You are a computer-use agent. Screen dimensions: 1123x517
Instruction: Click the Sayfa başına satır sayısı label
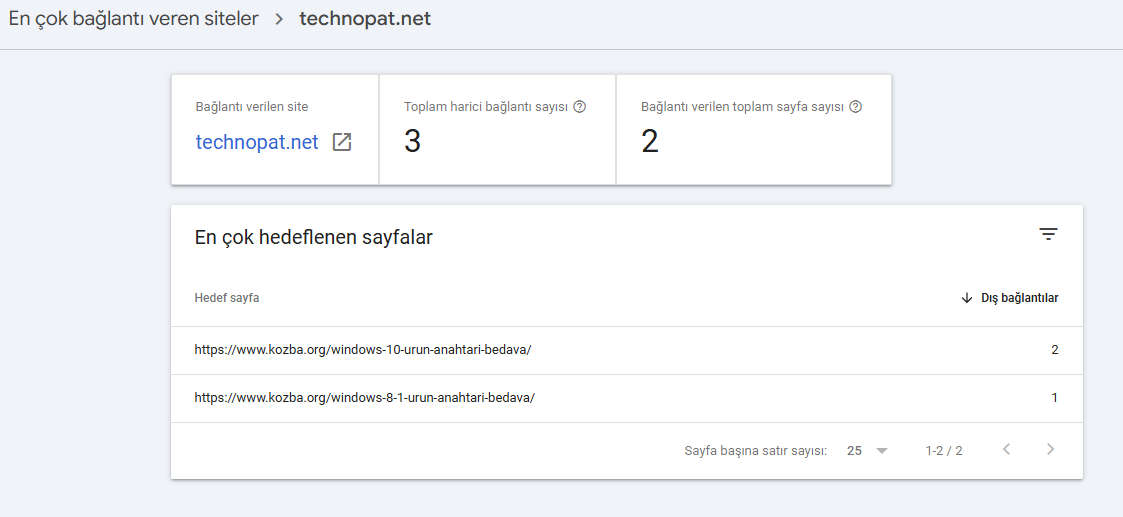[x=756, y=450]
